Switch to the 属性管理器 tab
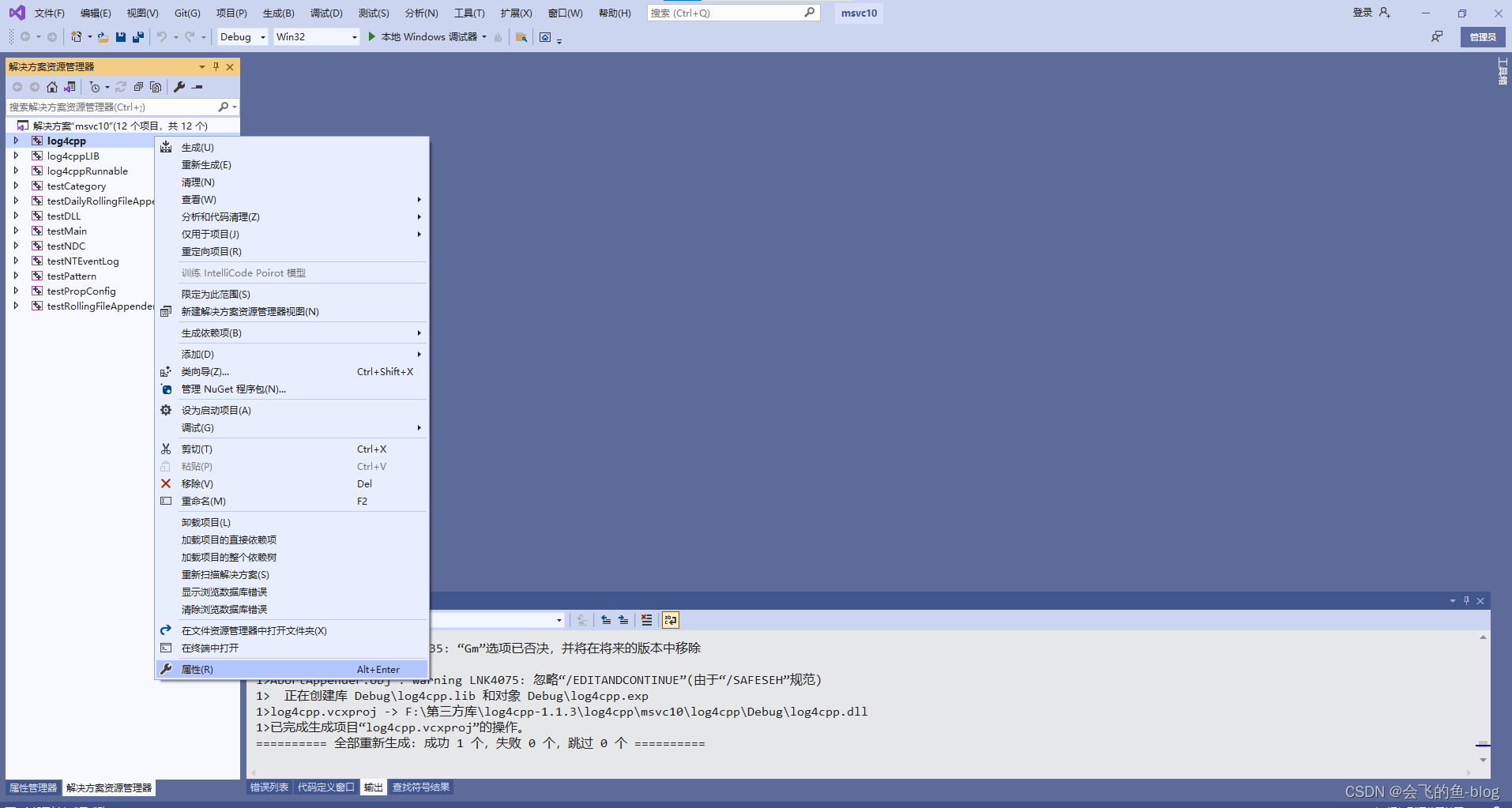 (33, 788)
